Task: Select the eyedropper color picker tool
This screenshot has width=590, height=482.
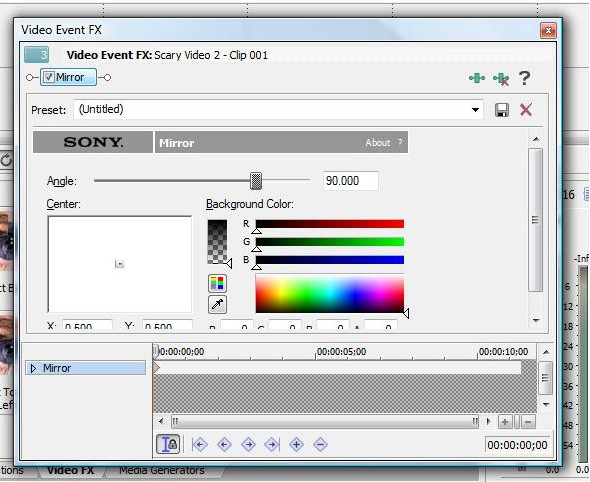Action: (x=217, y=304)
